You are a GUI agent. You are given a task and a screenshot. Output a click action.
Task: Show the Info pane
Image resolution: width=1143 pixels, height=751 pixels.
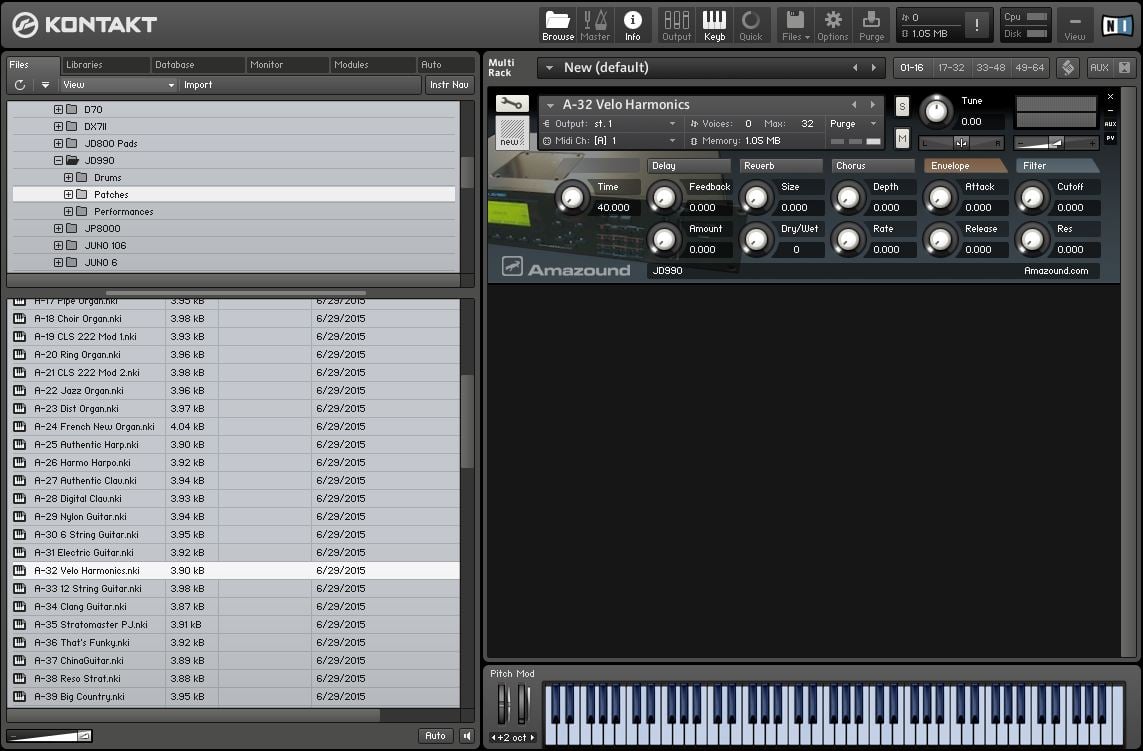pos(632,25)
